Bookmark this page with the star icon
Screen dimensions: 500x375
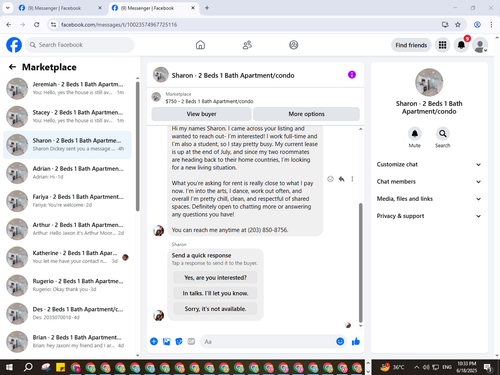click(x=458, y=24)
